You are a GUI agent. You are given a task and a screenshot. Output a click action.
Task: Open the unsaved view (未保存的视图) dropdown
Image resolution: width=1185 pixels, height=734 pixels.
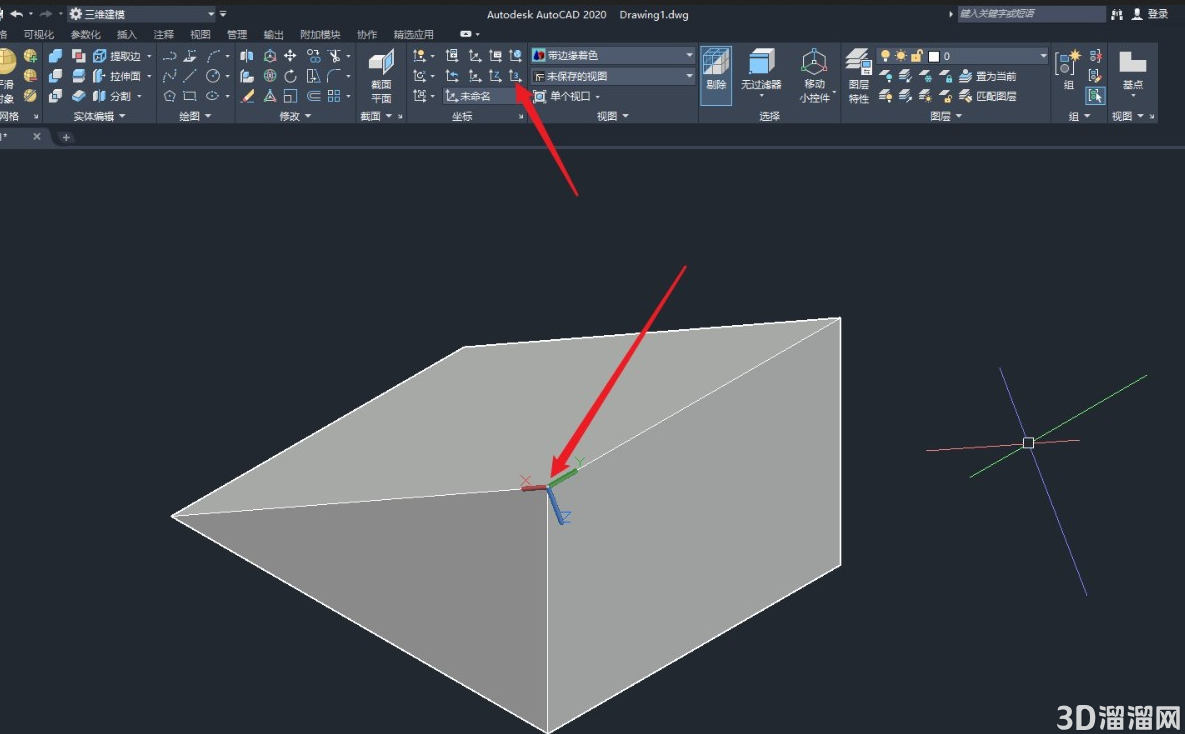pyautogui.click(x=613, y=76)
